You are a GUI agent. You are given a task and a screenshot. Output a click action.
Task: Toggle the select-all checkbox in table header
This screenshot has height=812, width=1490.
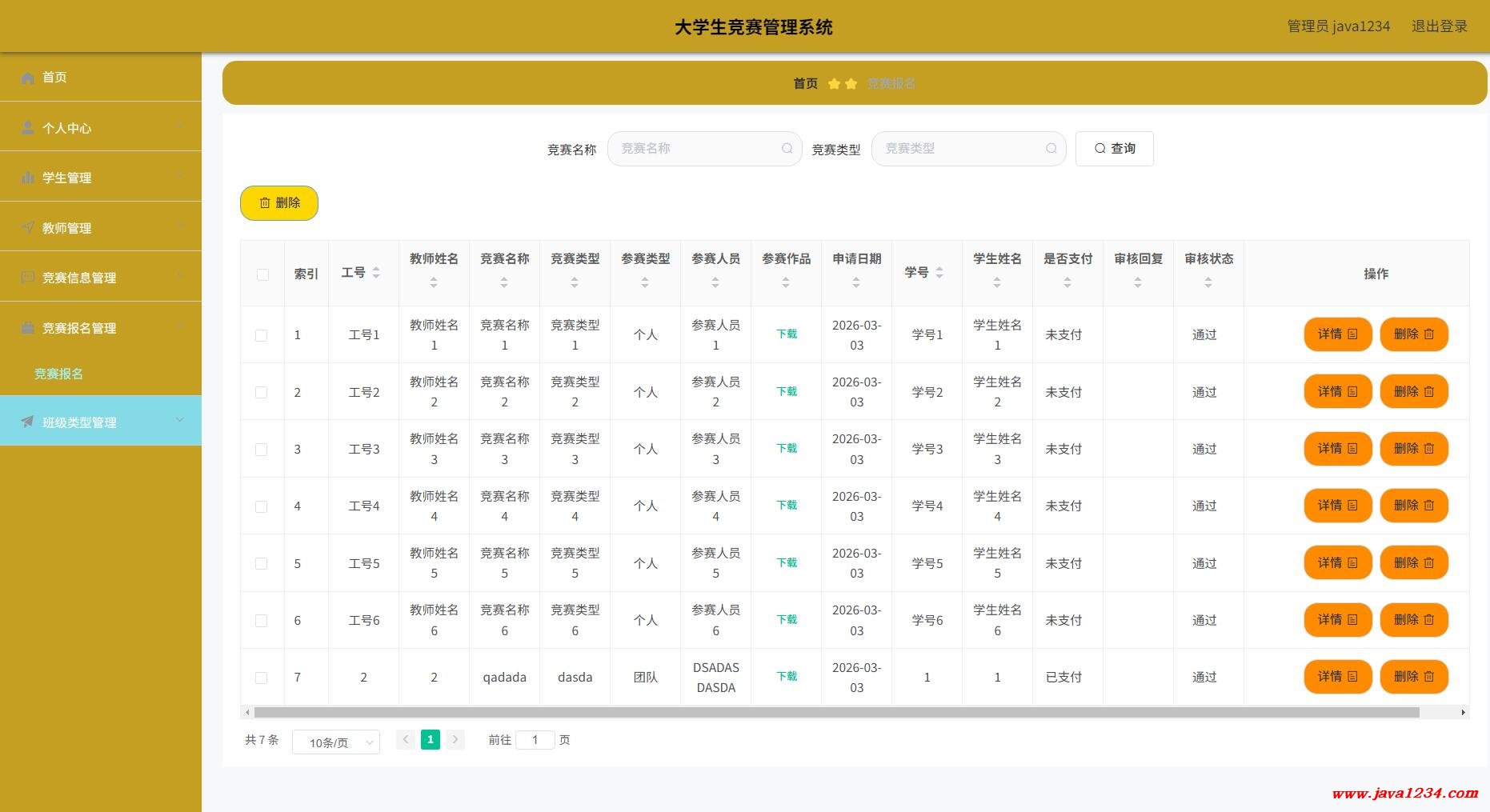click(x=262, y=274)
